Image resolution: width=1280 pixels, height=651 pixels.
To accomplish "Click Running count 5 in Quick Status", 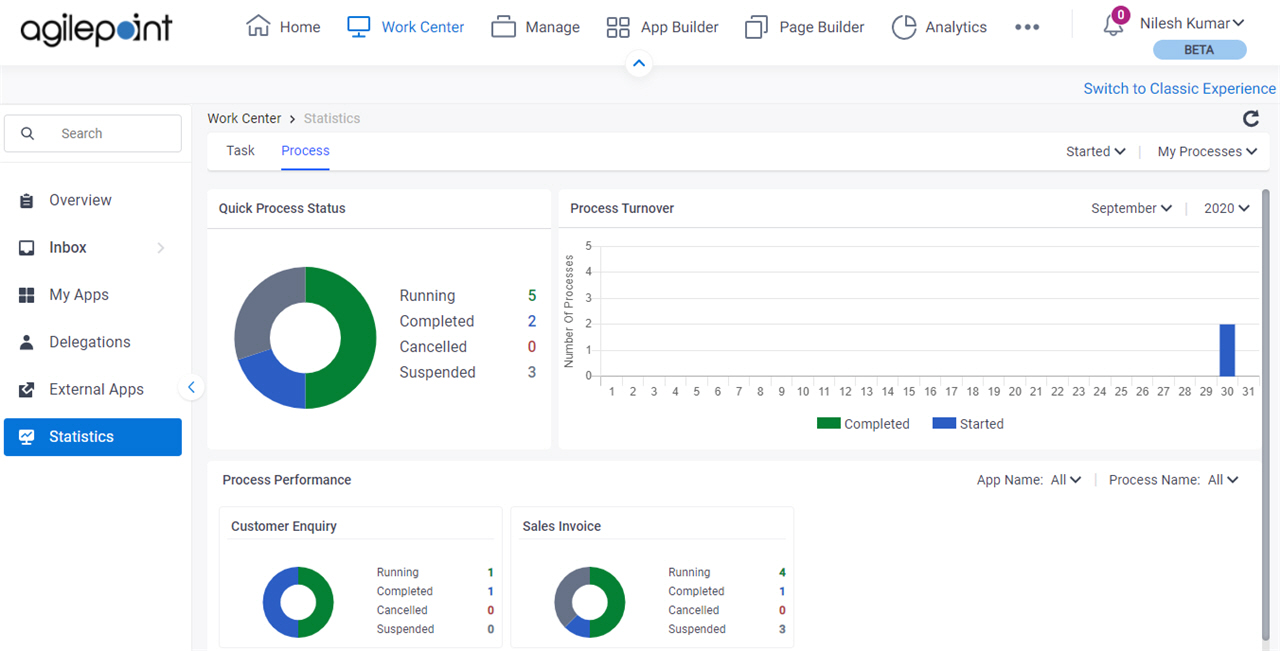I will pos(532,295).
